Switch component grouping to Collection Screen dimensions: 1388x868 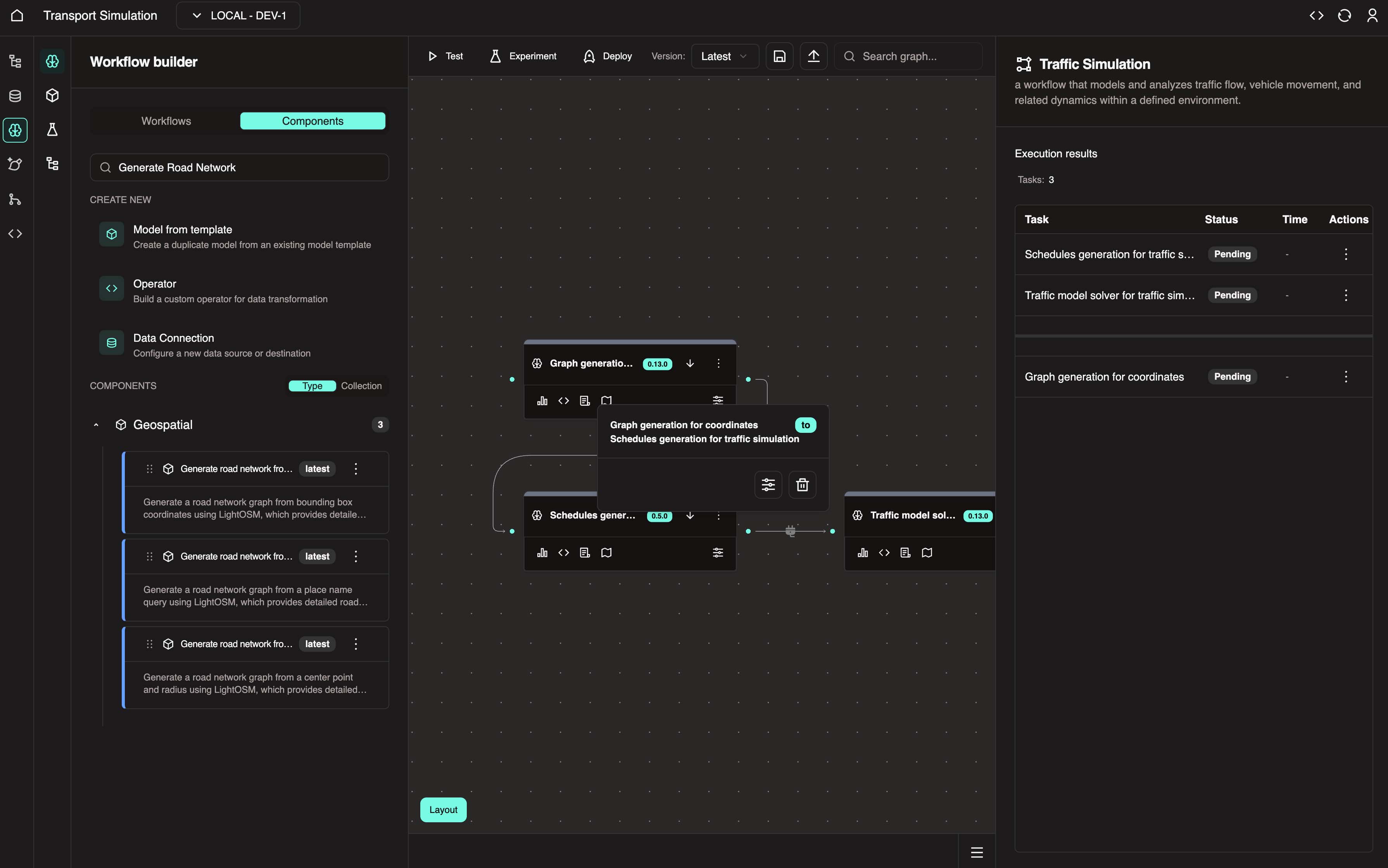coord(361,386)
